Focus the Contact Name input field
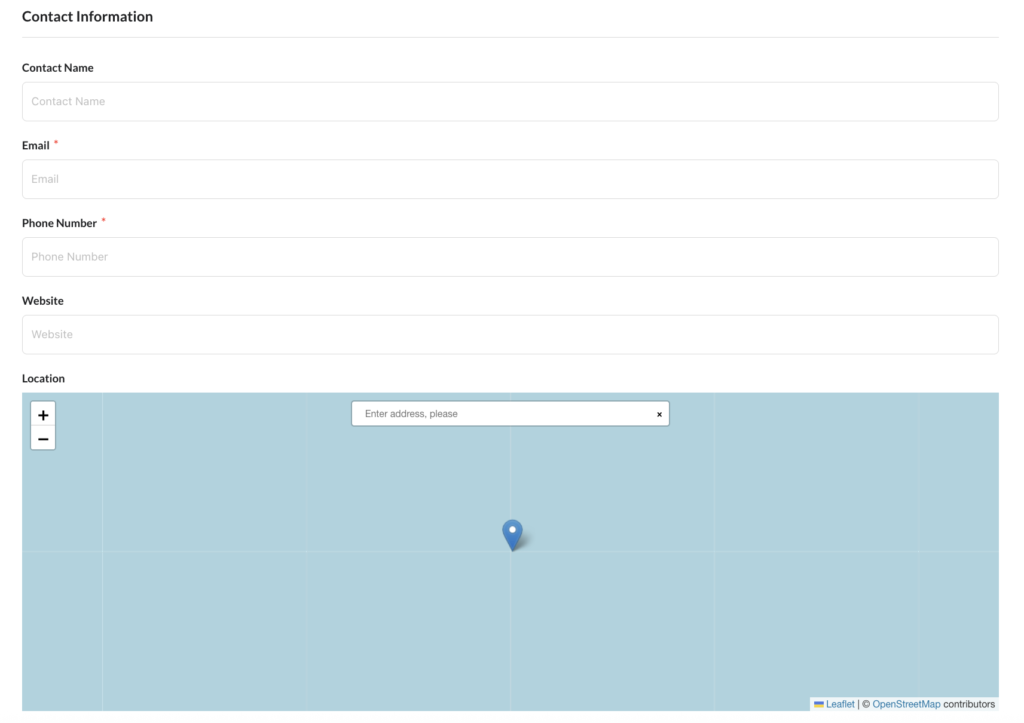Viewport: 1024px width, 723px height. point(510,102)
